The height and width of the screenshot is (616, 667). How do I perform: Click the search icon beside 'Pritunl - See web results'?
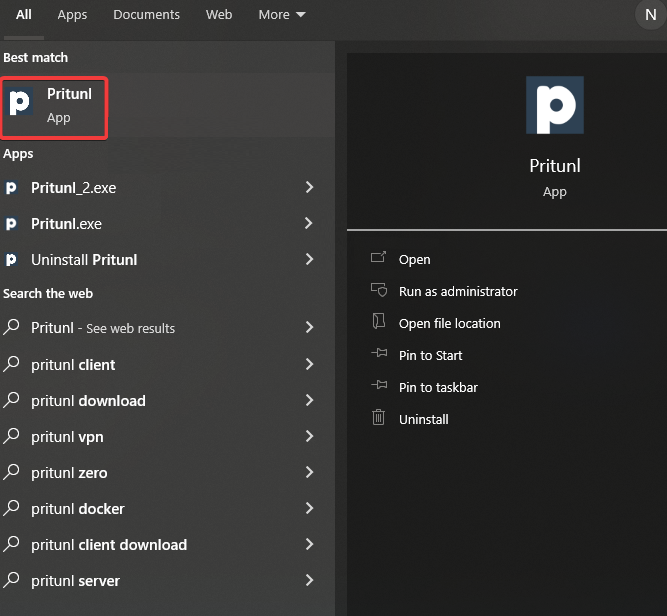click(x=11, y=327)
